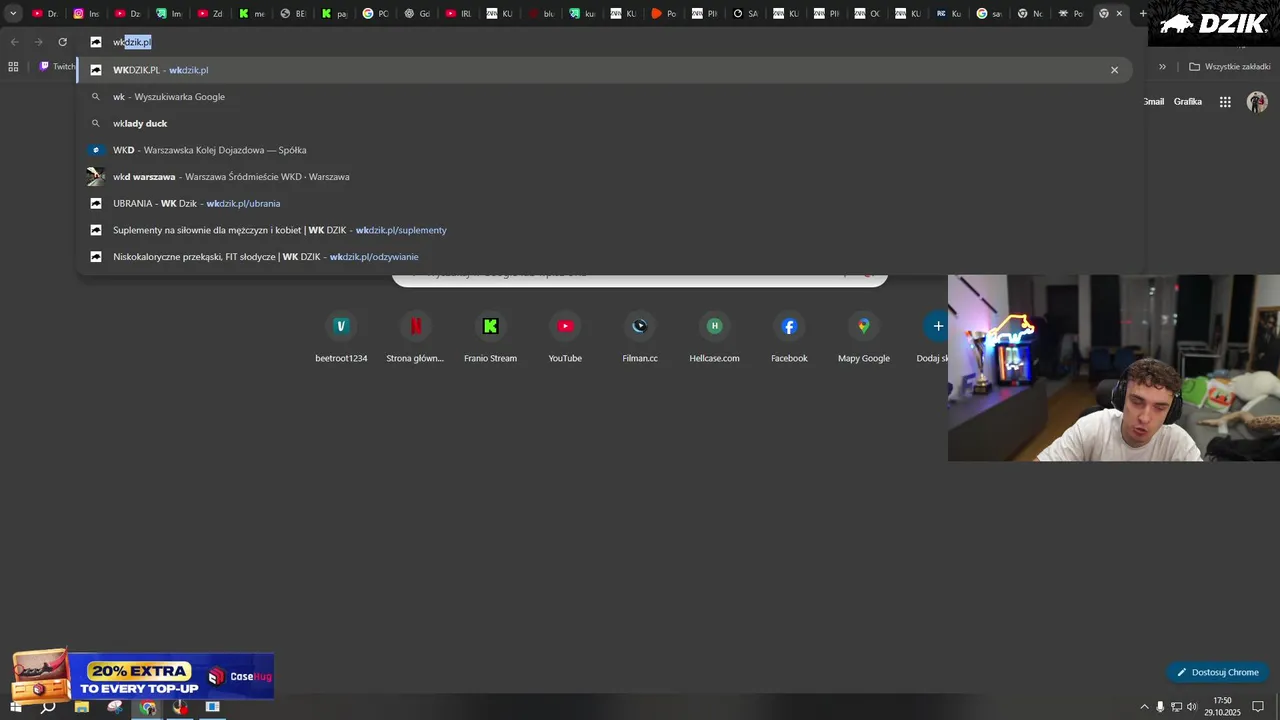
Task: Add a new shortcut with plus icon
Action: (x=937, y=326)
